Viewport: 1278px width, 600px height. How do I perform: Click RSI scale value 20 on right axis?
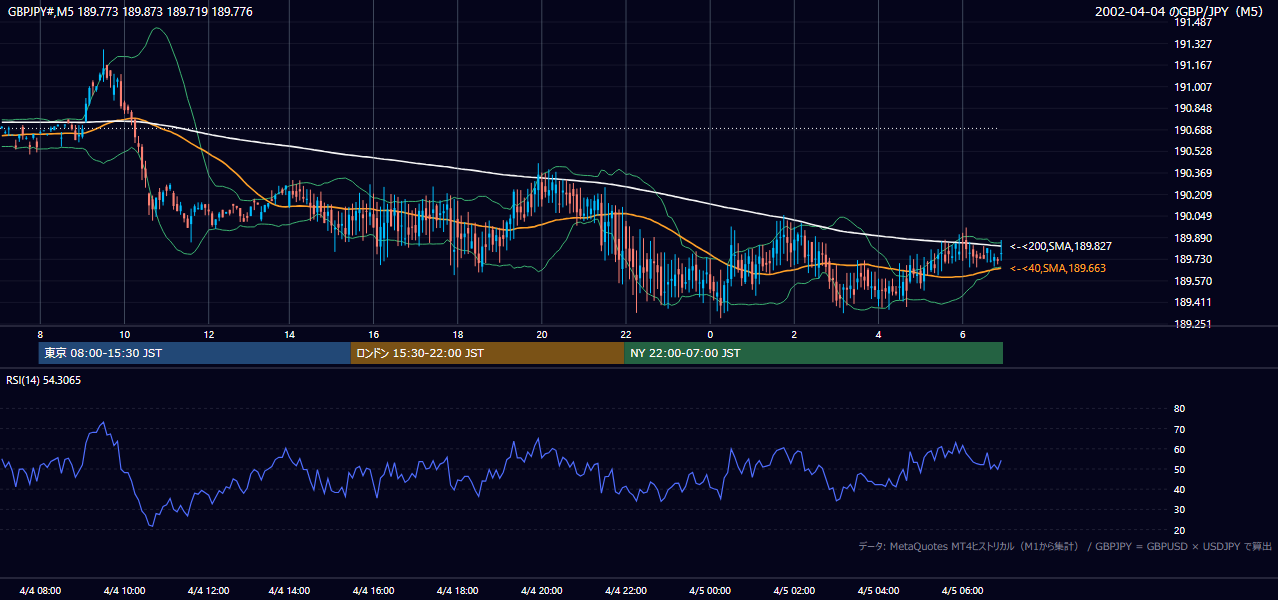1179,530
